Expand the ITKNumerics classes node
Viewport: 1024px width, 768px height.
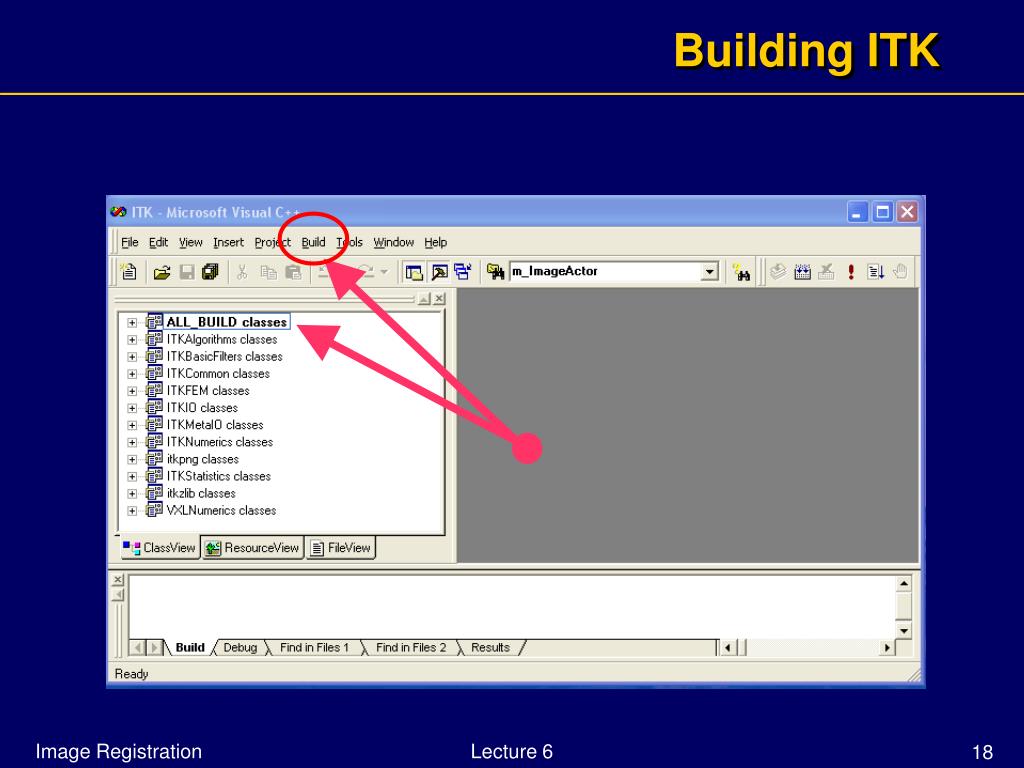click(132, 442)
